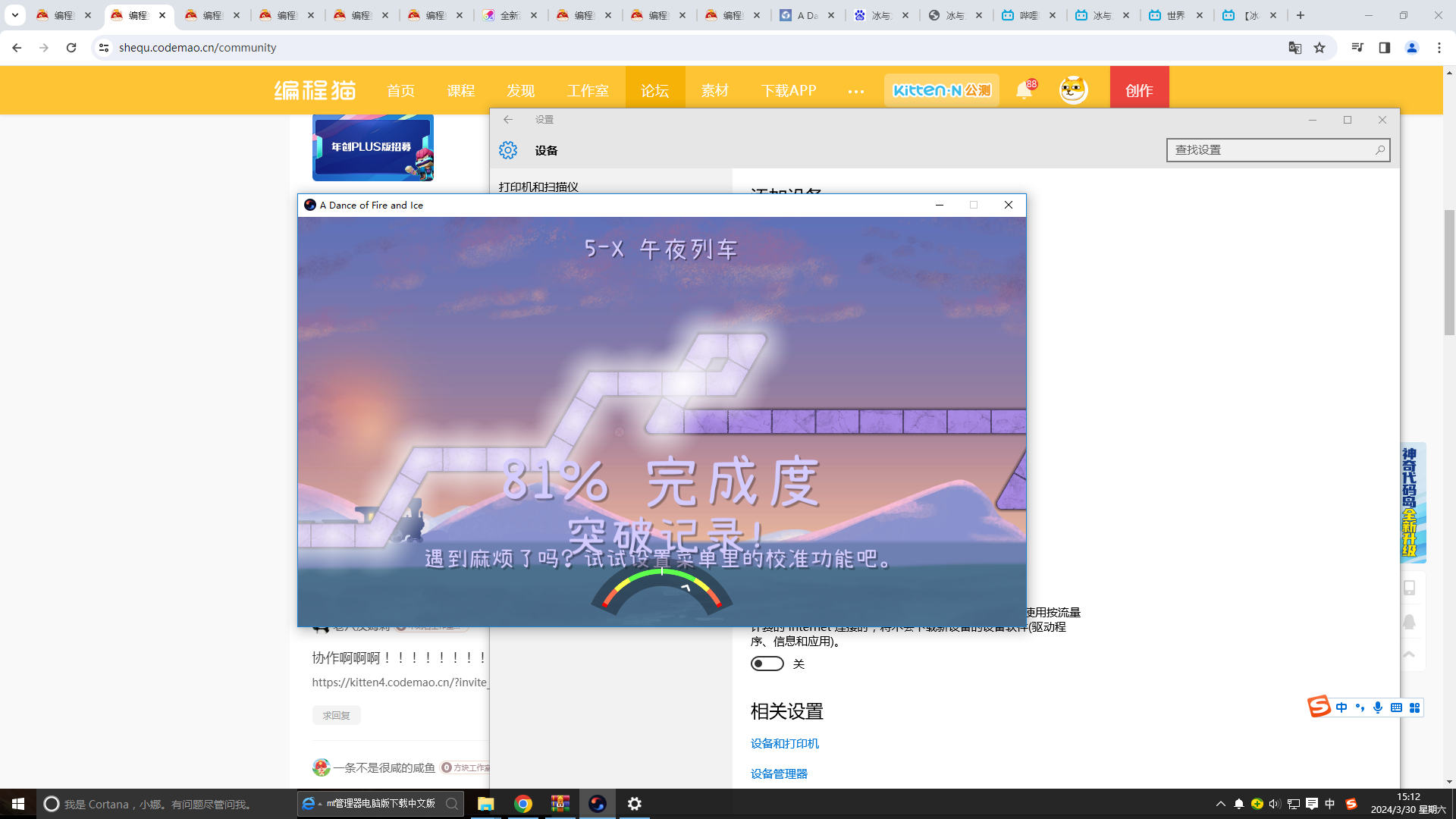Open the Chrome three-dot menu
The height and width of the screenshot is (819, 1456).
pos(1439,48)
